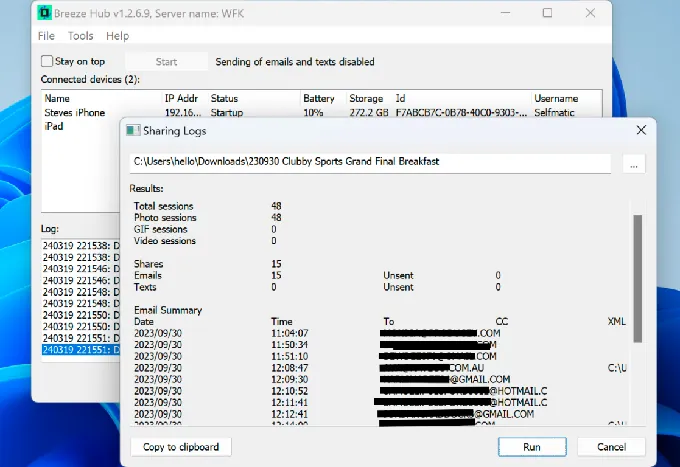680x467 pixels.
Task: Click the Steves iPhone 10% battery cell
Action: click(313, 113)
